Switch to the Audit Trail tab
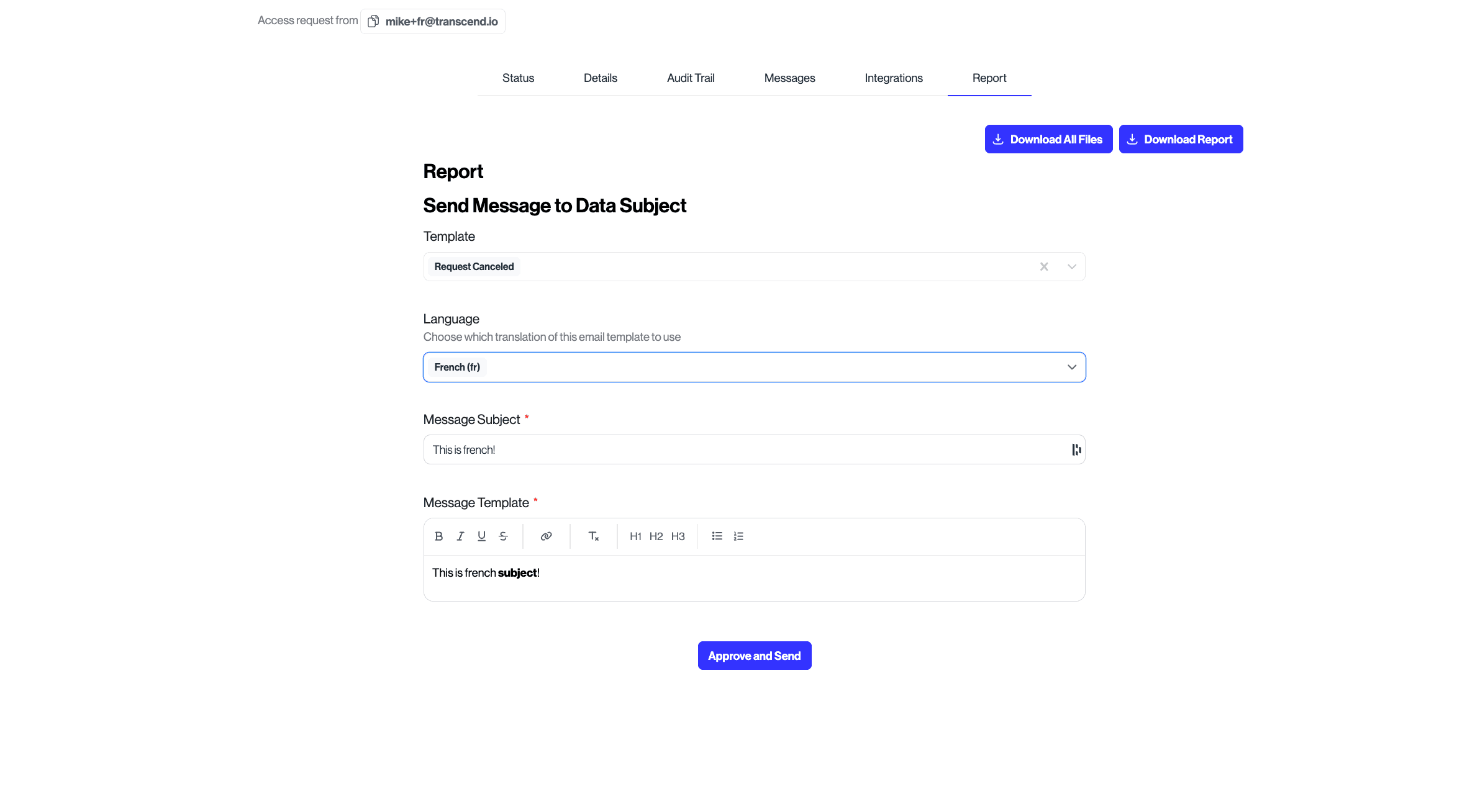1457x812 pixels. pyautogui.click(x=691, y=78)
